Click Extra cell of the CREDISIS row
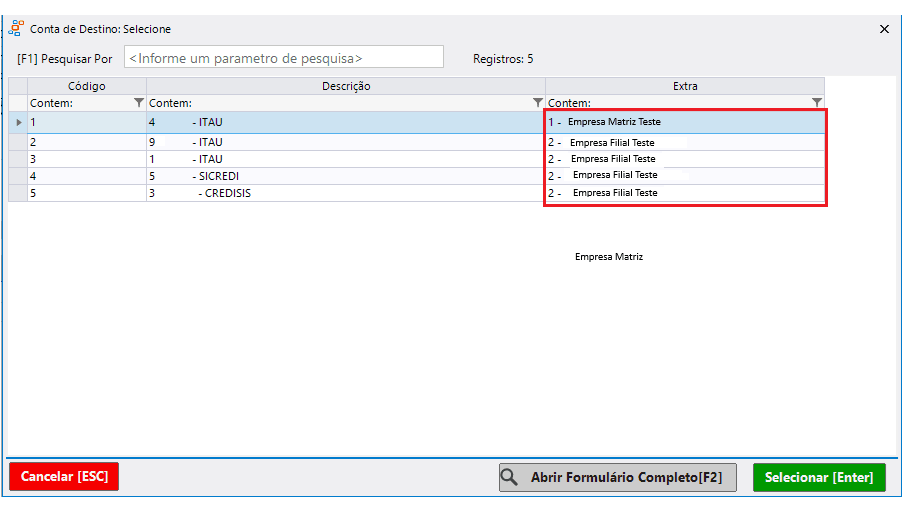The image size is (908, 506). [x=685, y=193]
